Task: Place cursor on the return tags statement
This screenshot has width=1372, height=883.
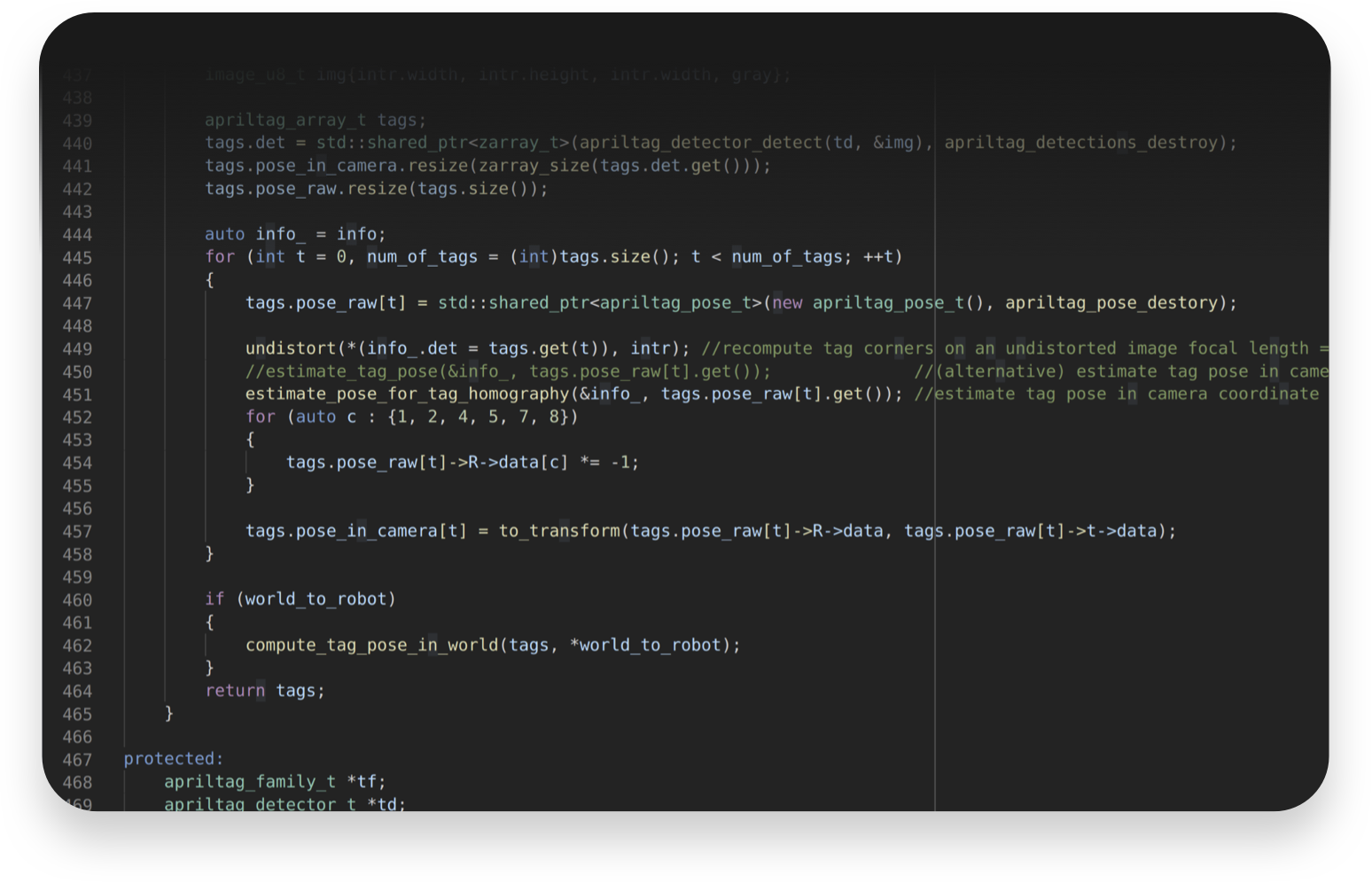Action: 264,690
